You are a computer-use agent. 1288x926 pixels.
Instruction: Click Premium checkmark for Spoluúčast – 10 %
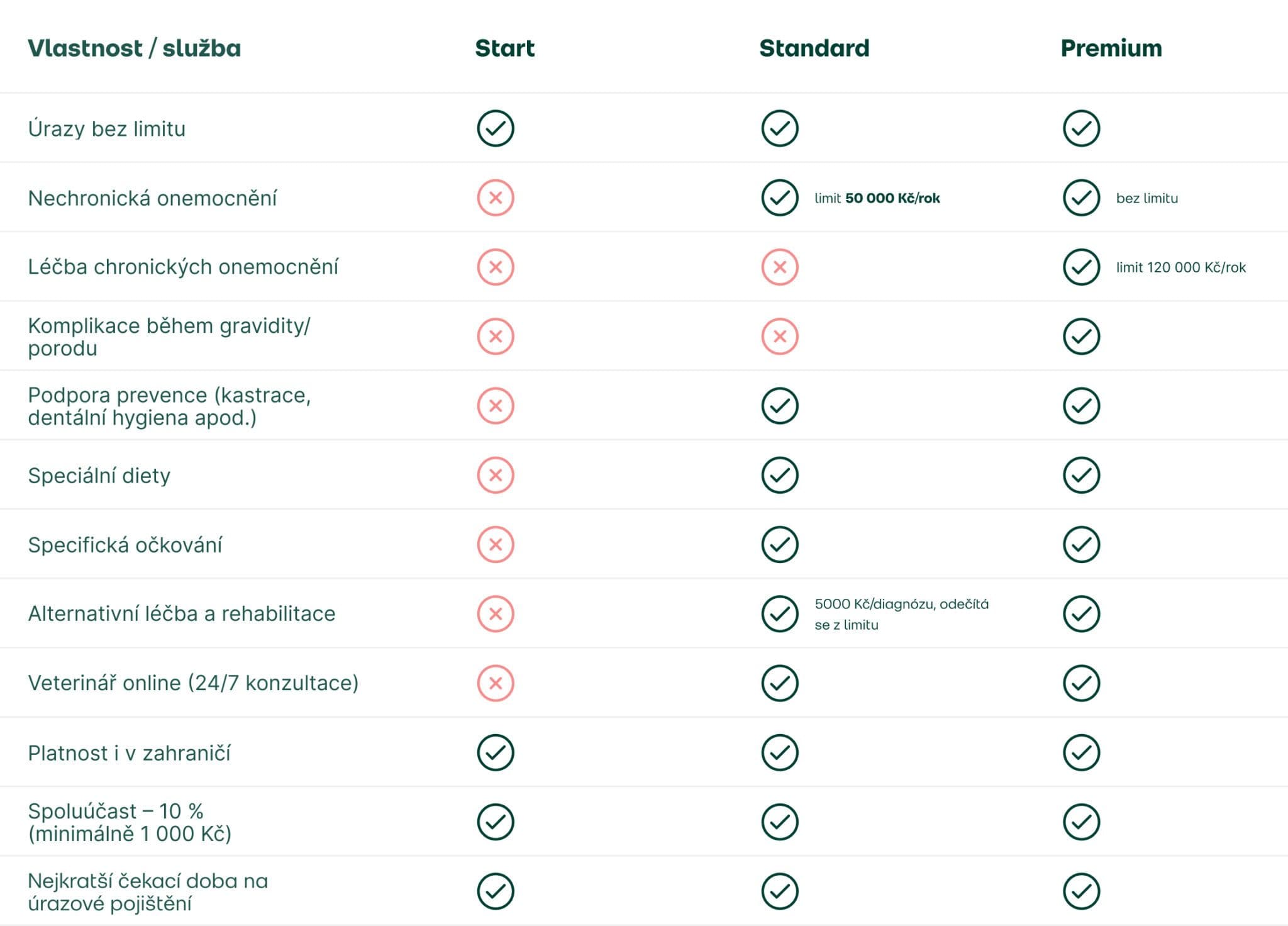(1081, 822)
